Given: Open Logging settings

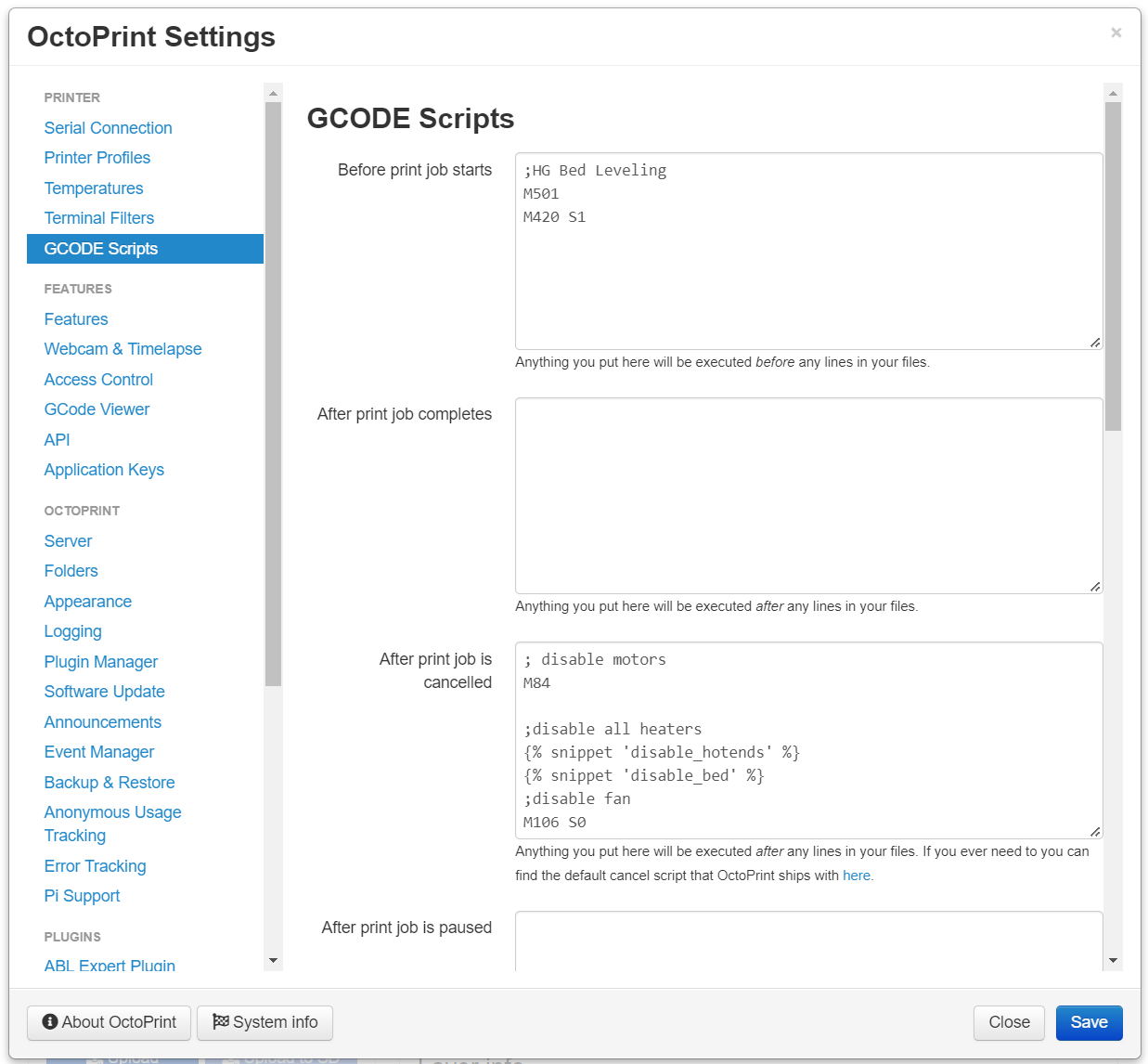Looking at the screenshot, I should (x=72, y=631).
